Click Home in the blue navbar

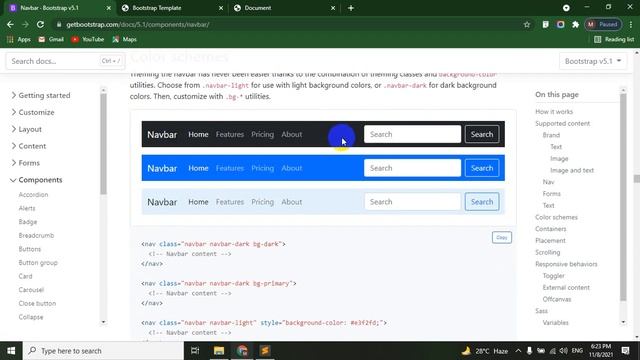pyautogui.click(x=198, y=168)
